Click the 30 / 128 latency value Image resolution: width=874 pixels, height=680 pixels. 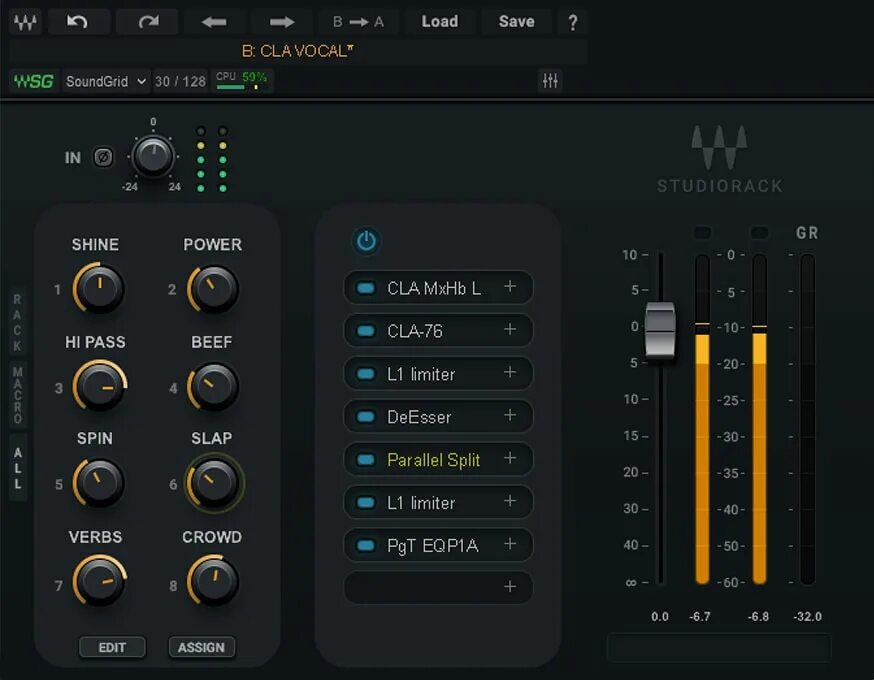(180, 81)
